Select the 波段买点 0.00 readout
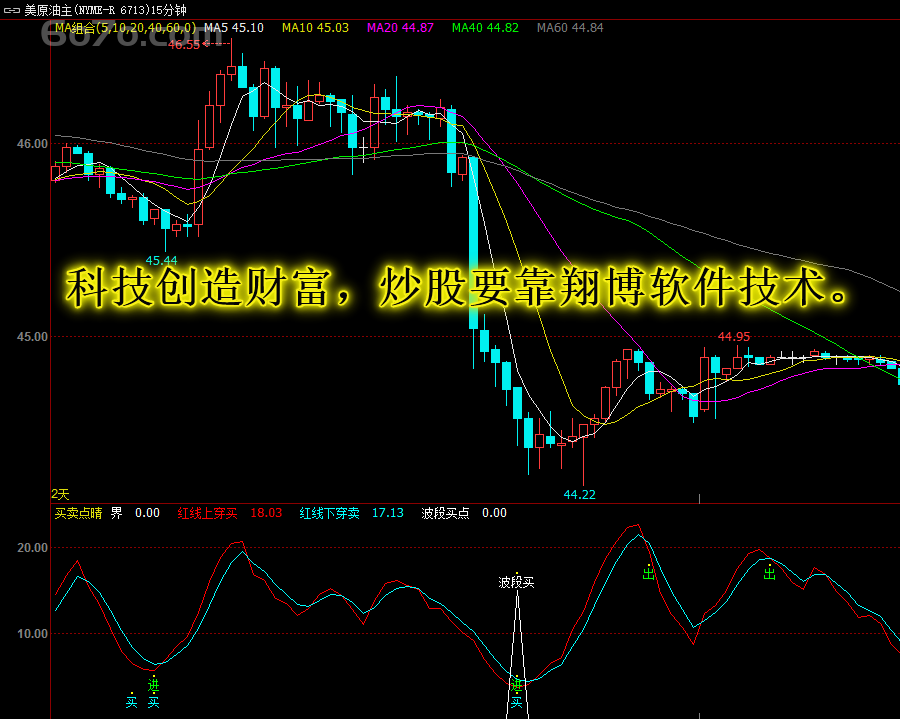Image resolution: width=900 pixels, height=719 pixels. click(x=464, y=513)
